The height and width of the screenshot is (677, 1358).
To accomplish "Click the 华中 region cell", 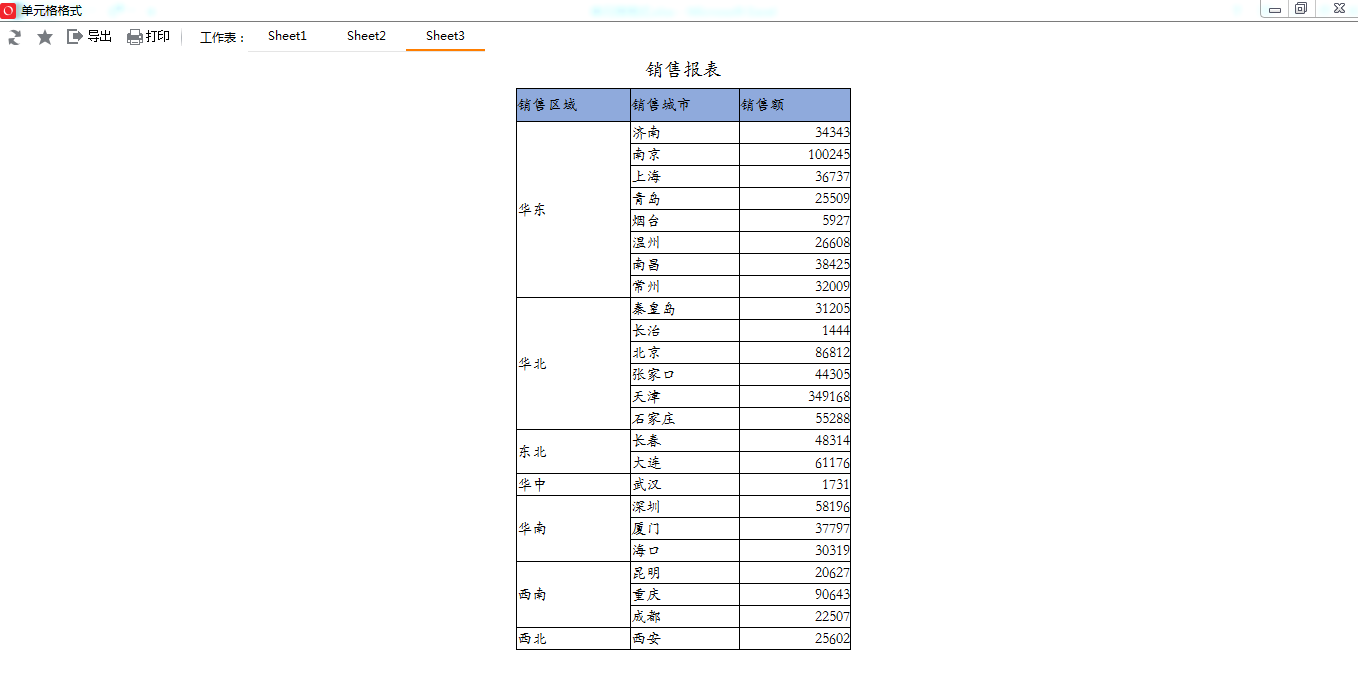I will tap(573, 485).
